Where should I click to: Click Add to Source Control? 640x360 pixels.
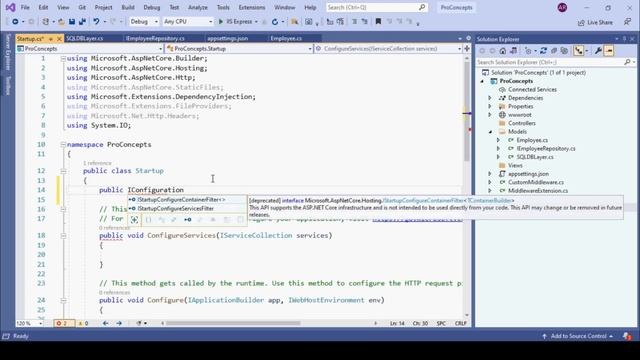578,336
